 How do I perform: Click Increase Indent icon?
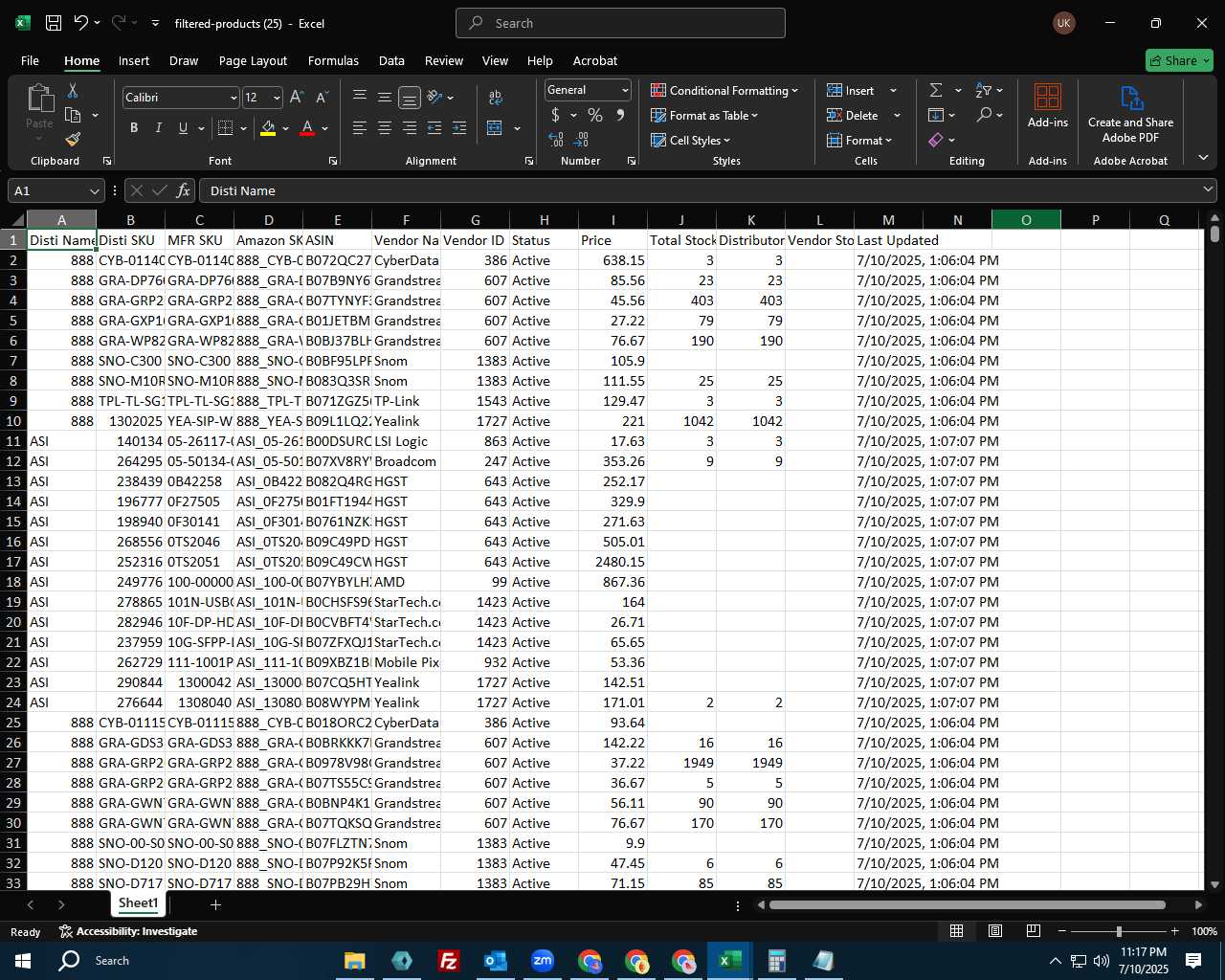(459, 127)
